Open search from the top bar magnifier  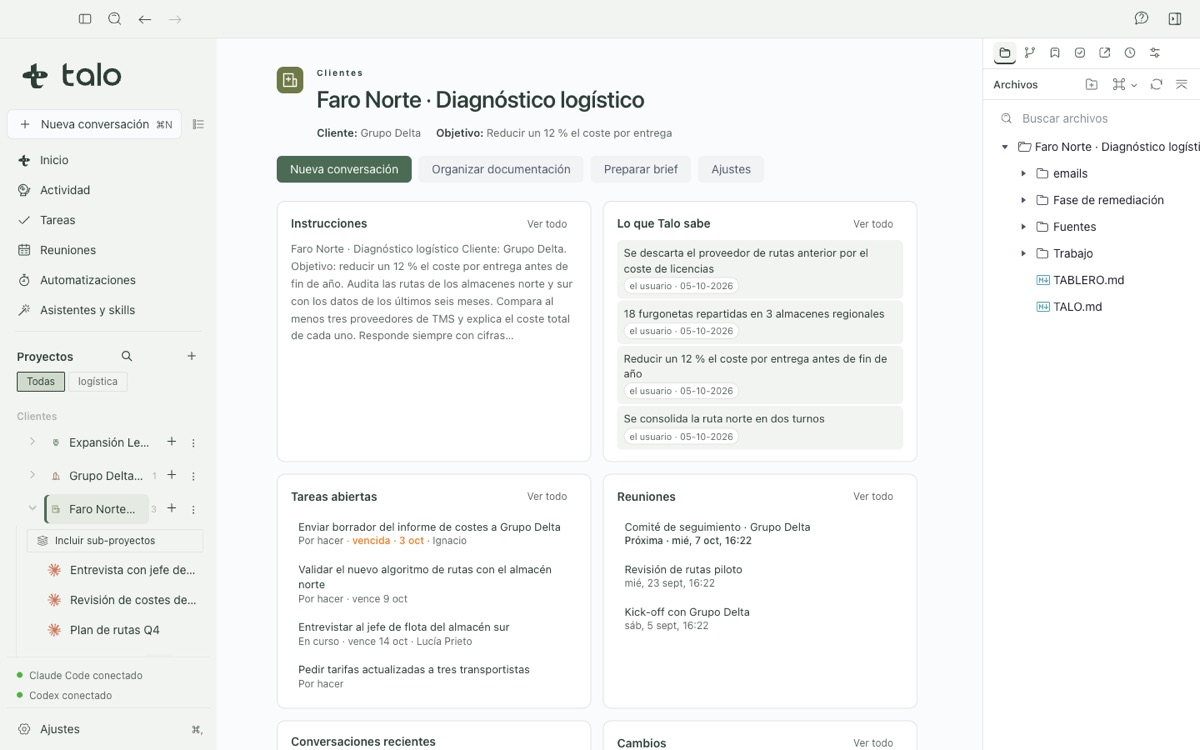115,19
